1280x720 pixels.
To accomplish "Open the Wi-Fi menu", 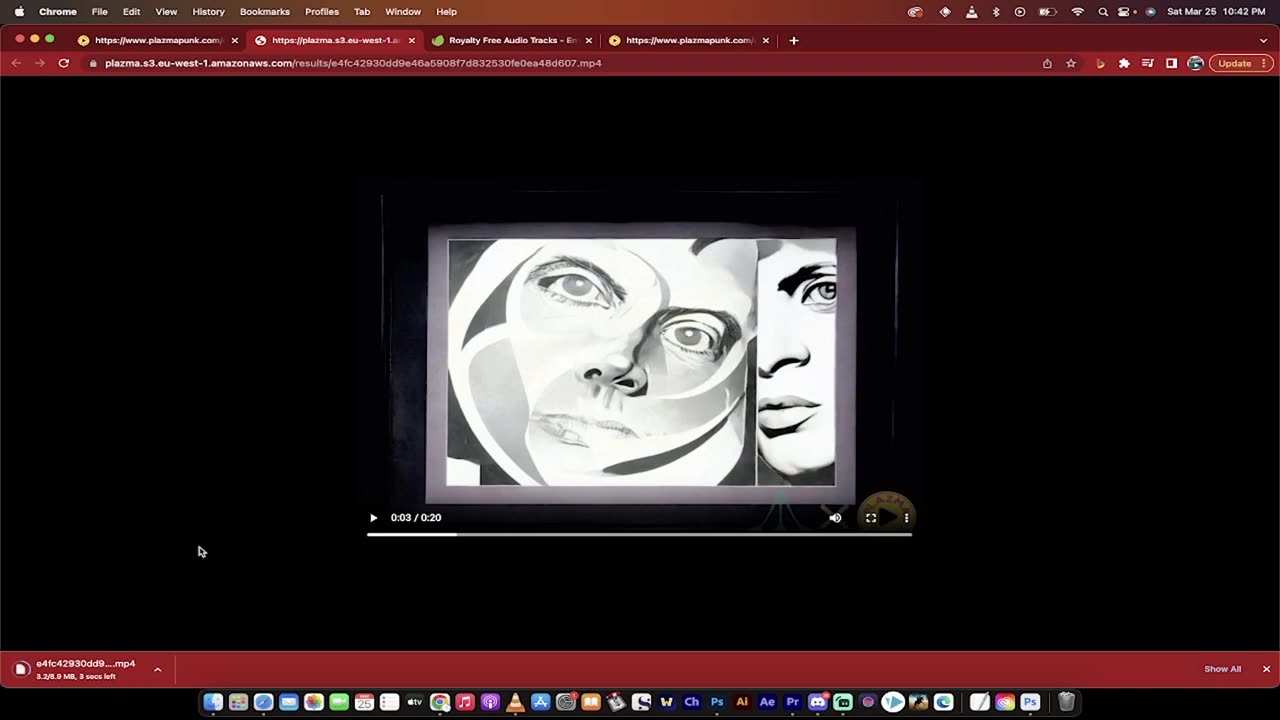I will point(1078,12).
